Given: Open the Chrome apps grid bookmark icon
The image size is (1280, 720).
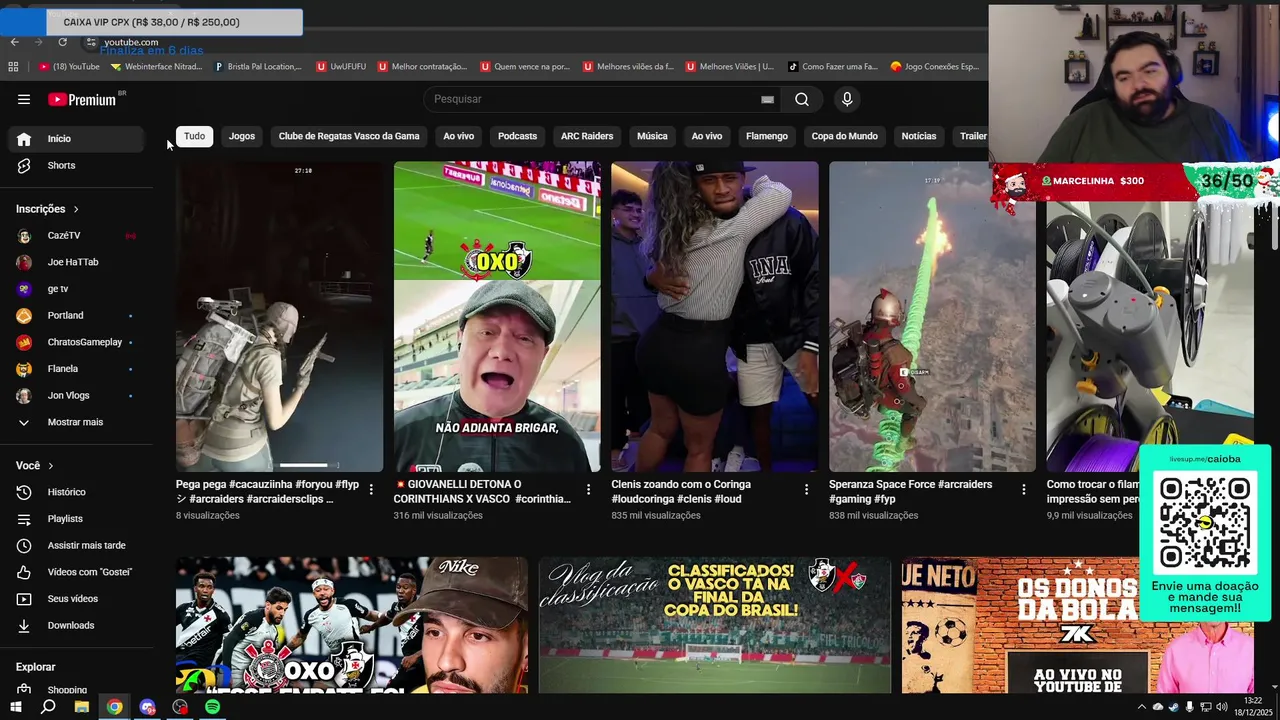Looking at the screenshot, I should 13,67.
